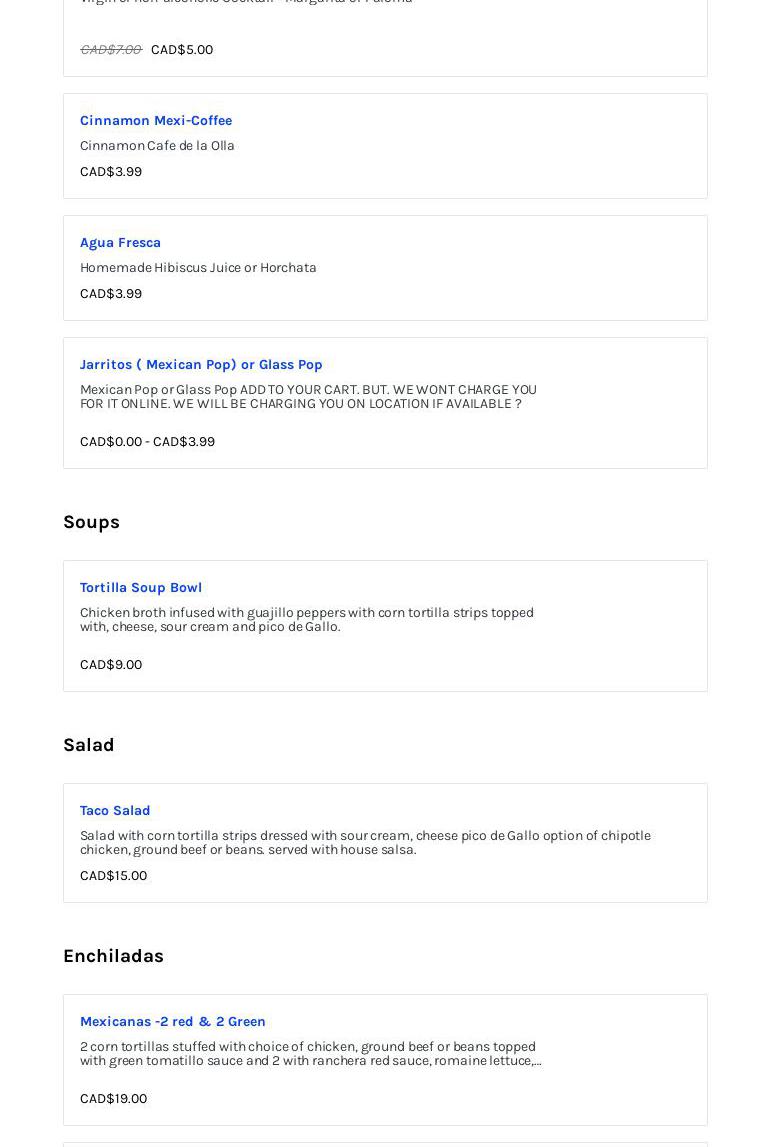Viewport: 770px width, 1147px height.
Task: Open the Tortilla Soup Bowl item
Action: click(141, 587)
